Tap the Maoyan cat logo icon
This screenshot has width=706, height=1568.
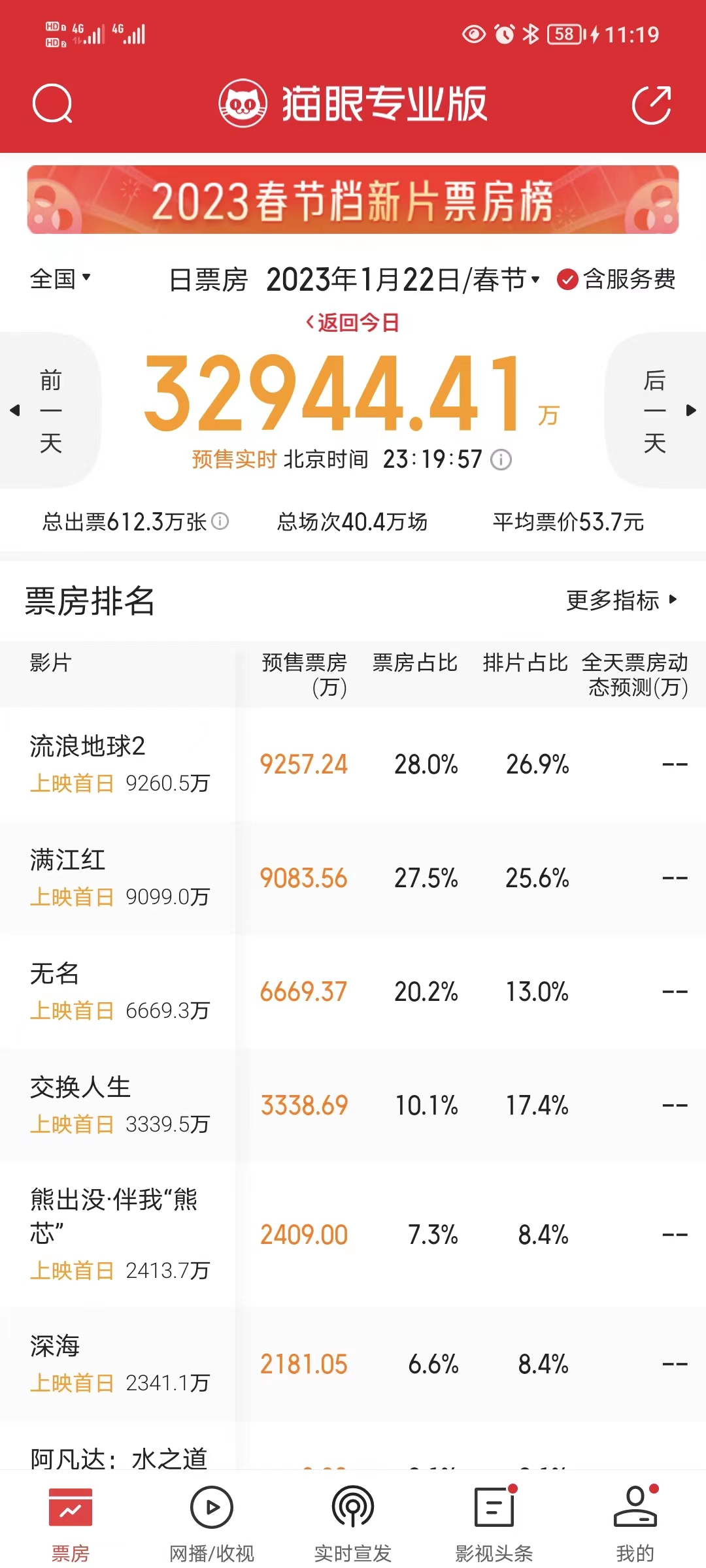(x=243, y=103)
